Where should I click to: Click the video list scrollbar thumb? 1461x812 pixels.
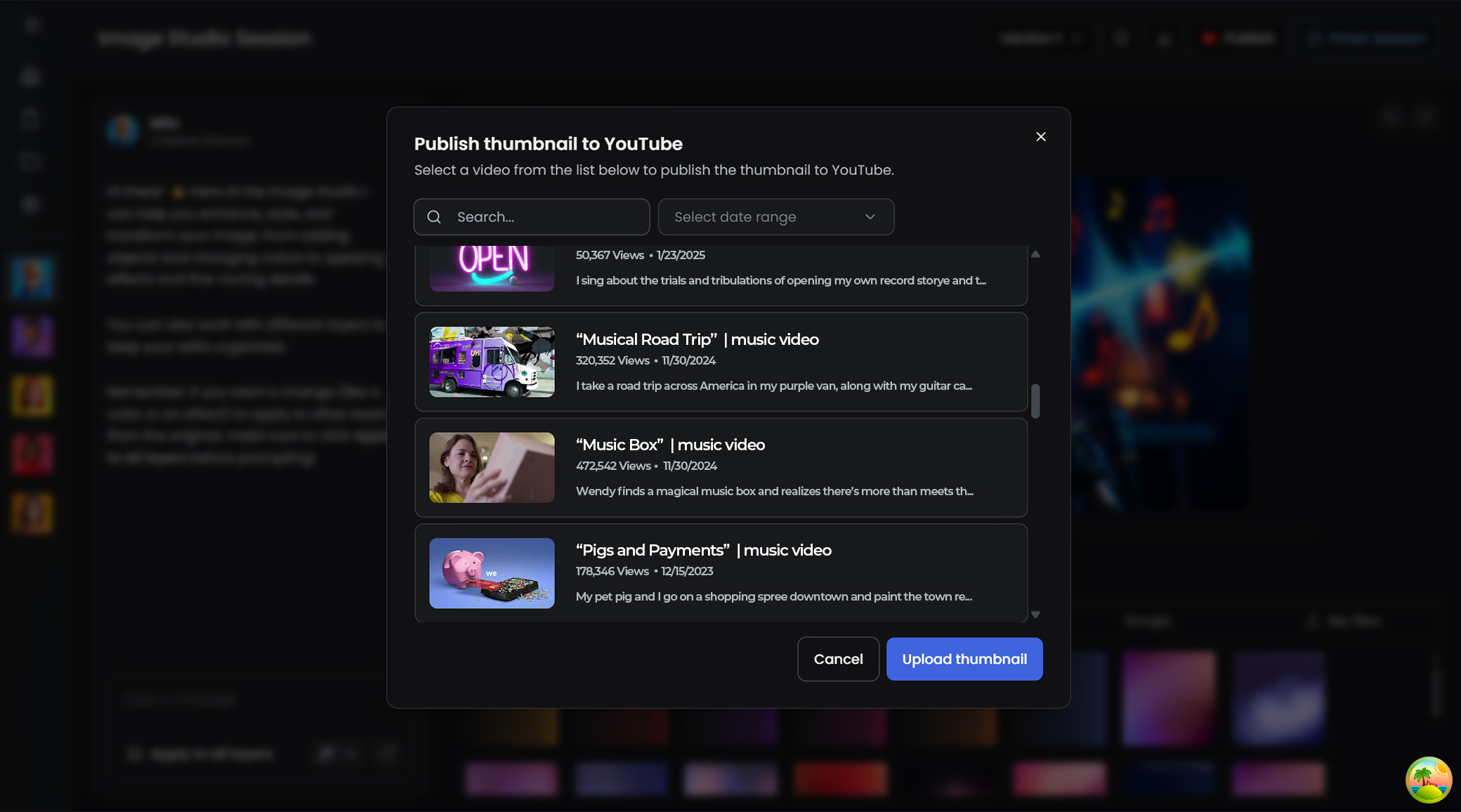coord(1035,401)
